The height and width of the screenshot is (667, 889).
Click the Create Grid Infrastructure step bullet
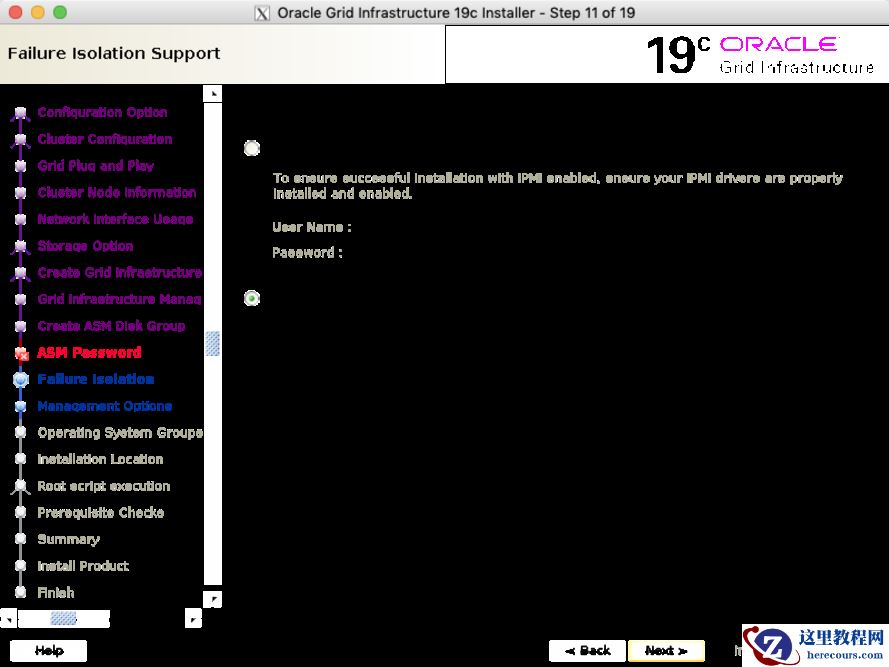20,273
